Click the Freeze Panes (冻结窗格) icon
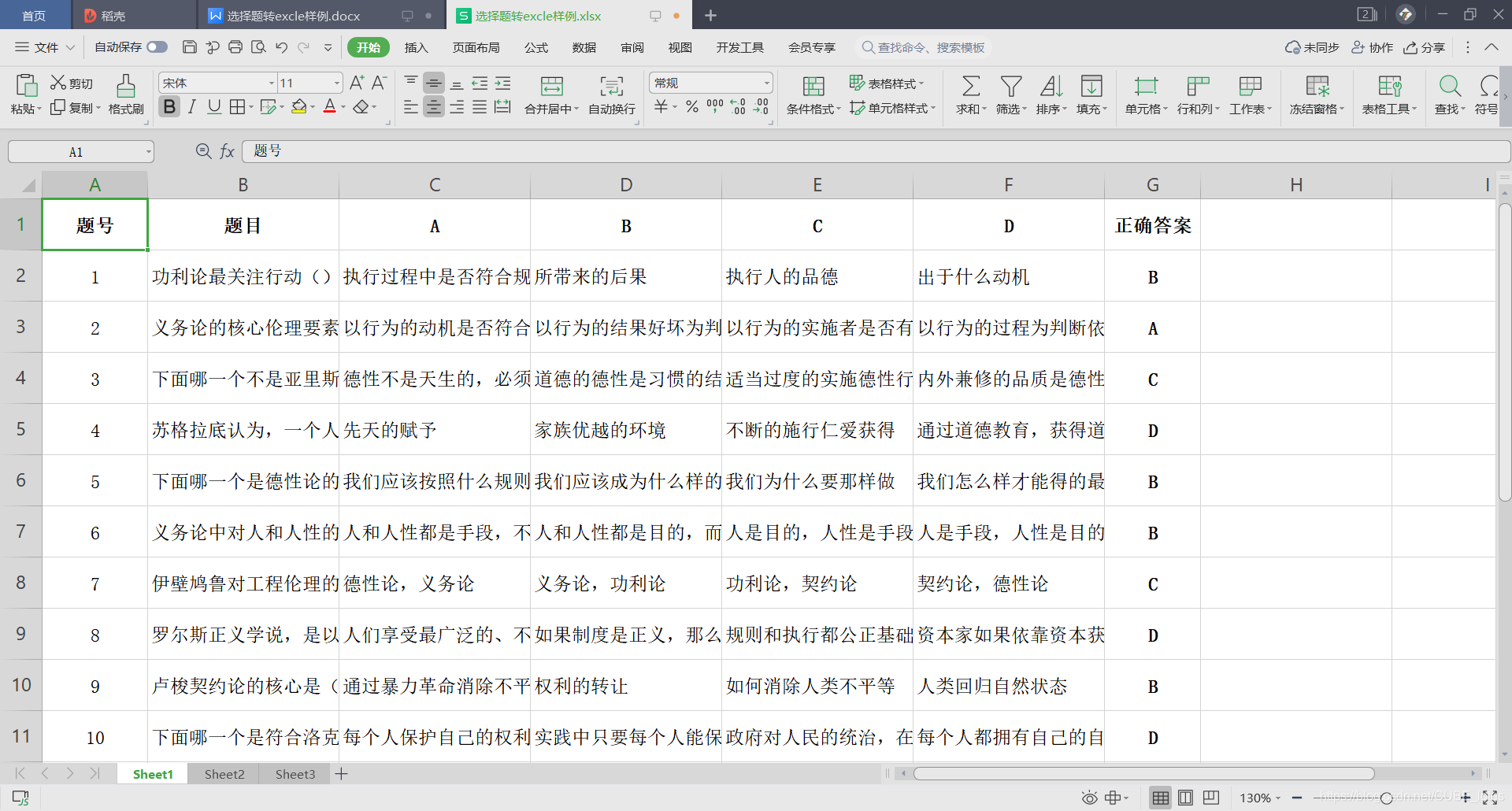 click(1317, 86)
